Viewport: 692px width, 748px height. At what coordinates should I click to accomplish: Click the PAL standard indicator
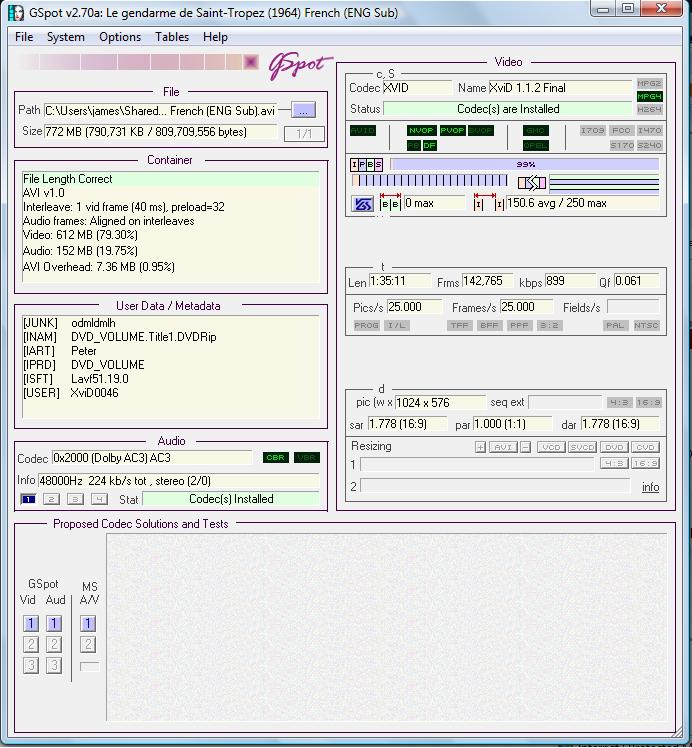pyautogui.click(x=615, y=325)
